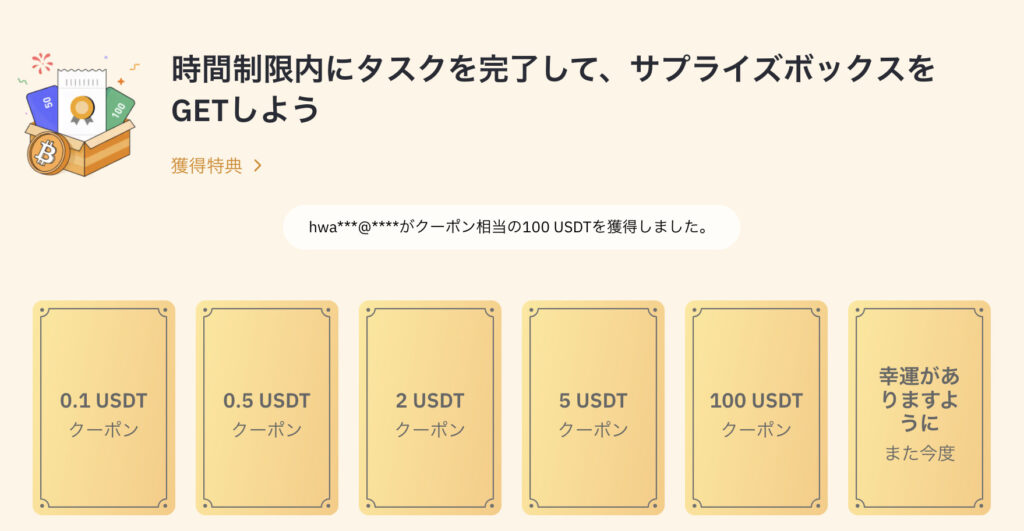
Task: Click the red fireworks sparkle icon
Action: click(42, 63)
